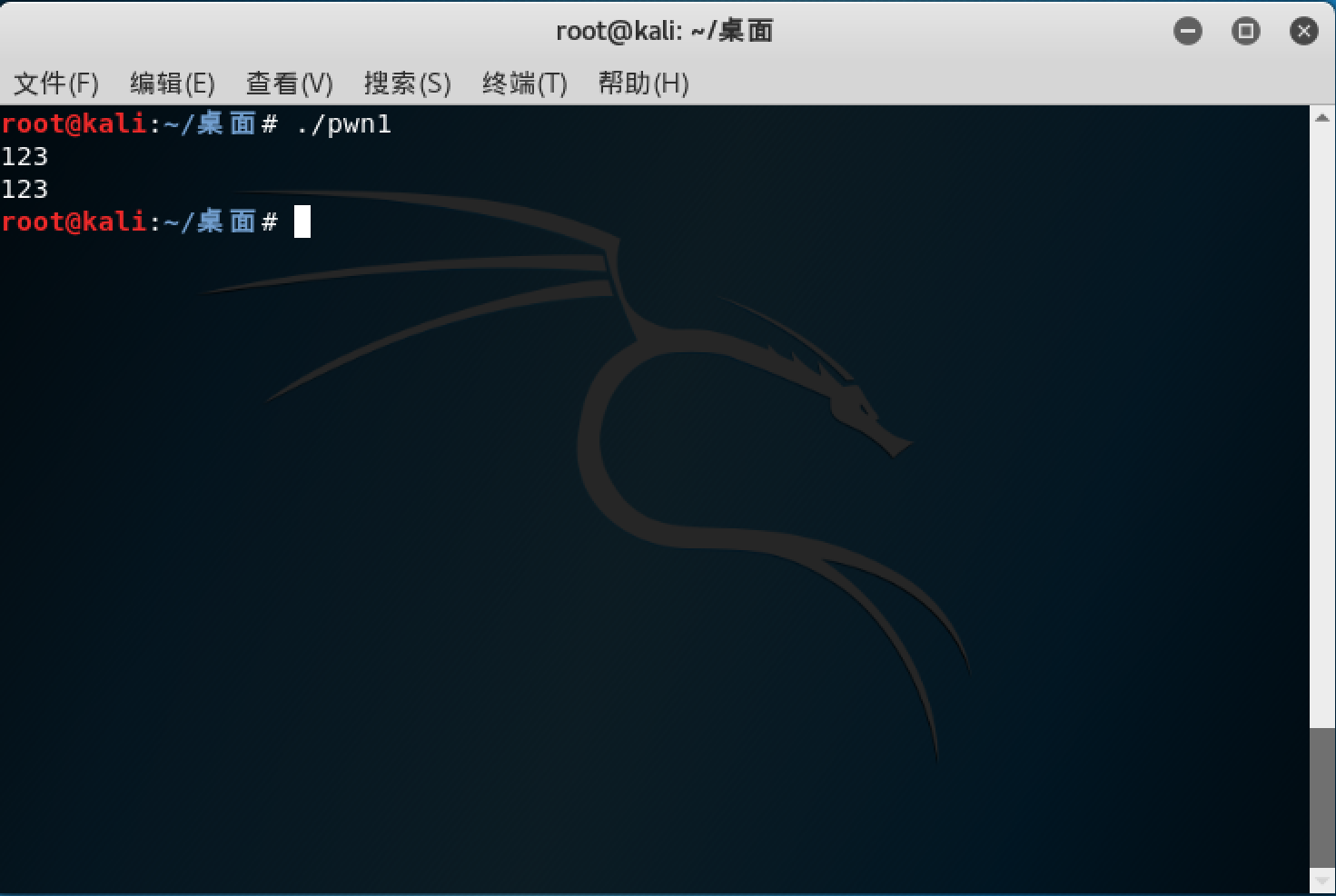The image size is (1336, 896).
Task: Click the second 123 output line
Action: click(x=25, y=189)
